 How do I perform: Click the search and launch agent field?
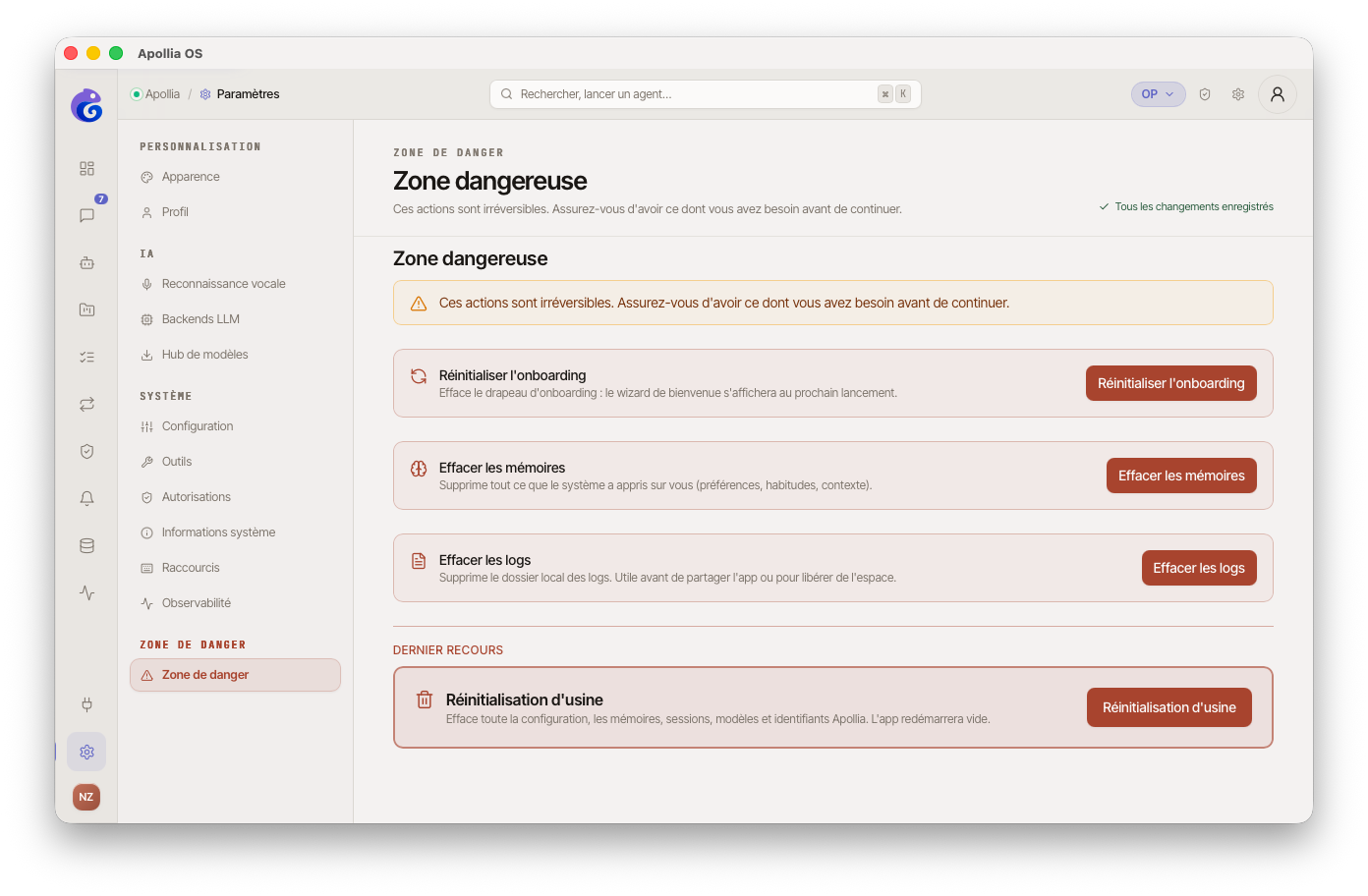coord(705,94)
